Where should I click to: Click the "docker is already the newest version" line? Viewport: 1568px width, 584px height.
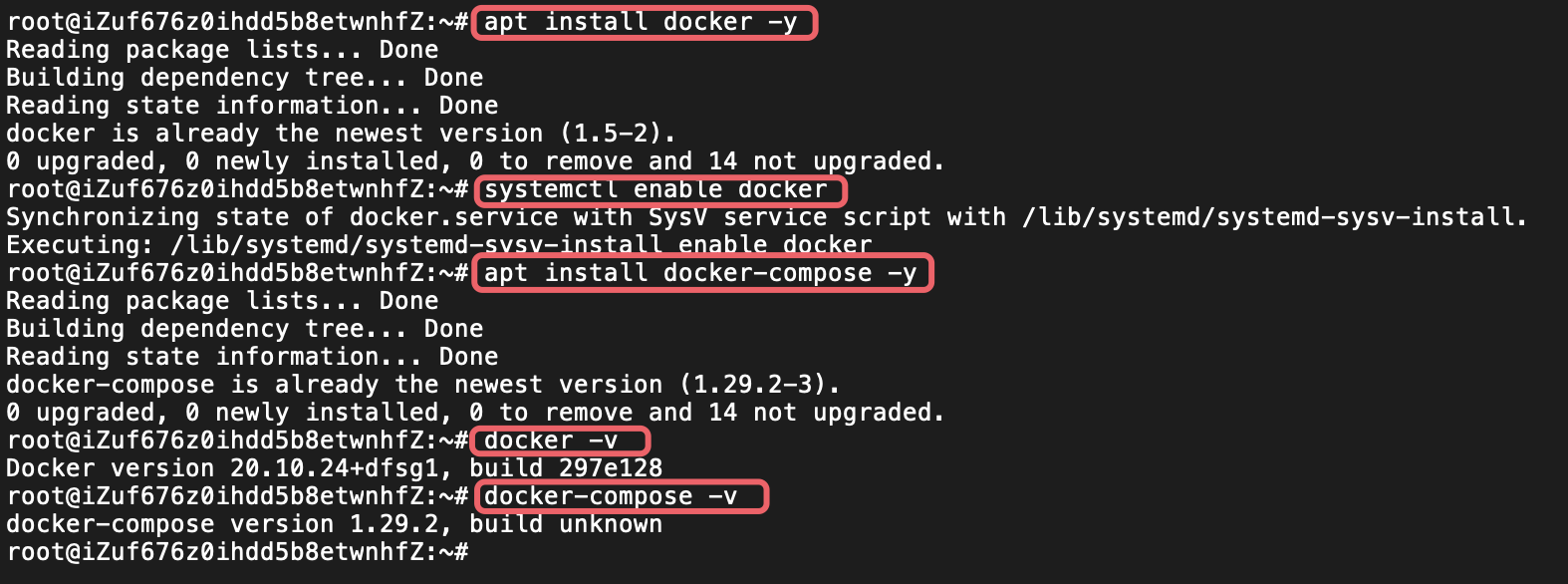pos(341,134)
